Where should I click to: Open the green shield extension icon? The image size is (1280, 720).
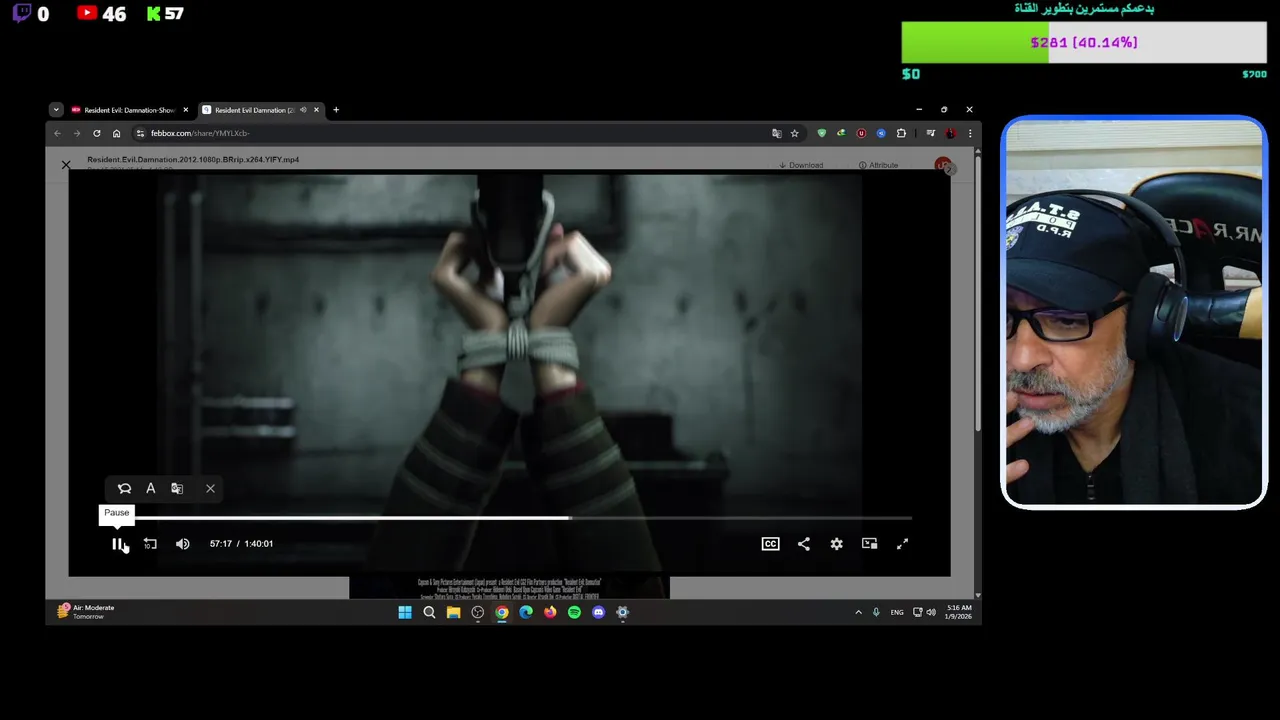(x=822, y=133)
